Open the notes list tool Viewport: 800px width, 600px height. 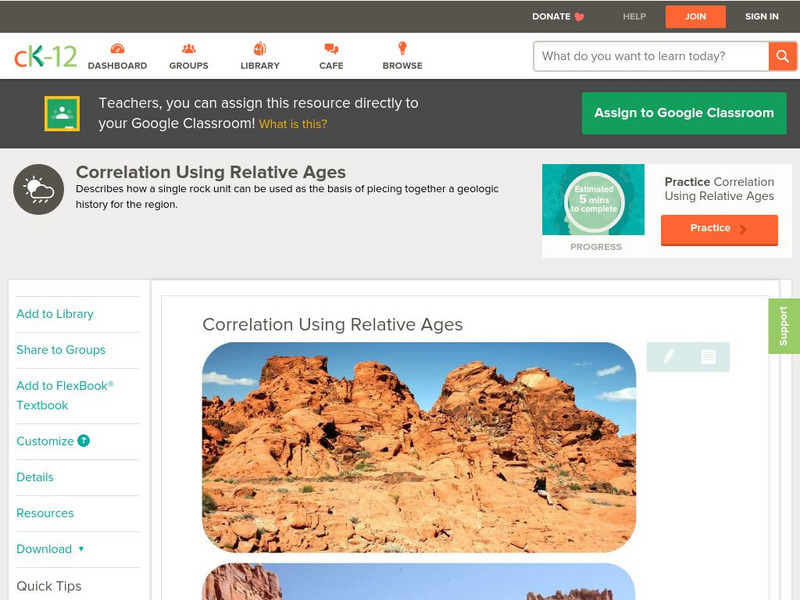[x=708, y=357]
